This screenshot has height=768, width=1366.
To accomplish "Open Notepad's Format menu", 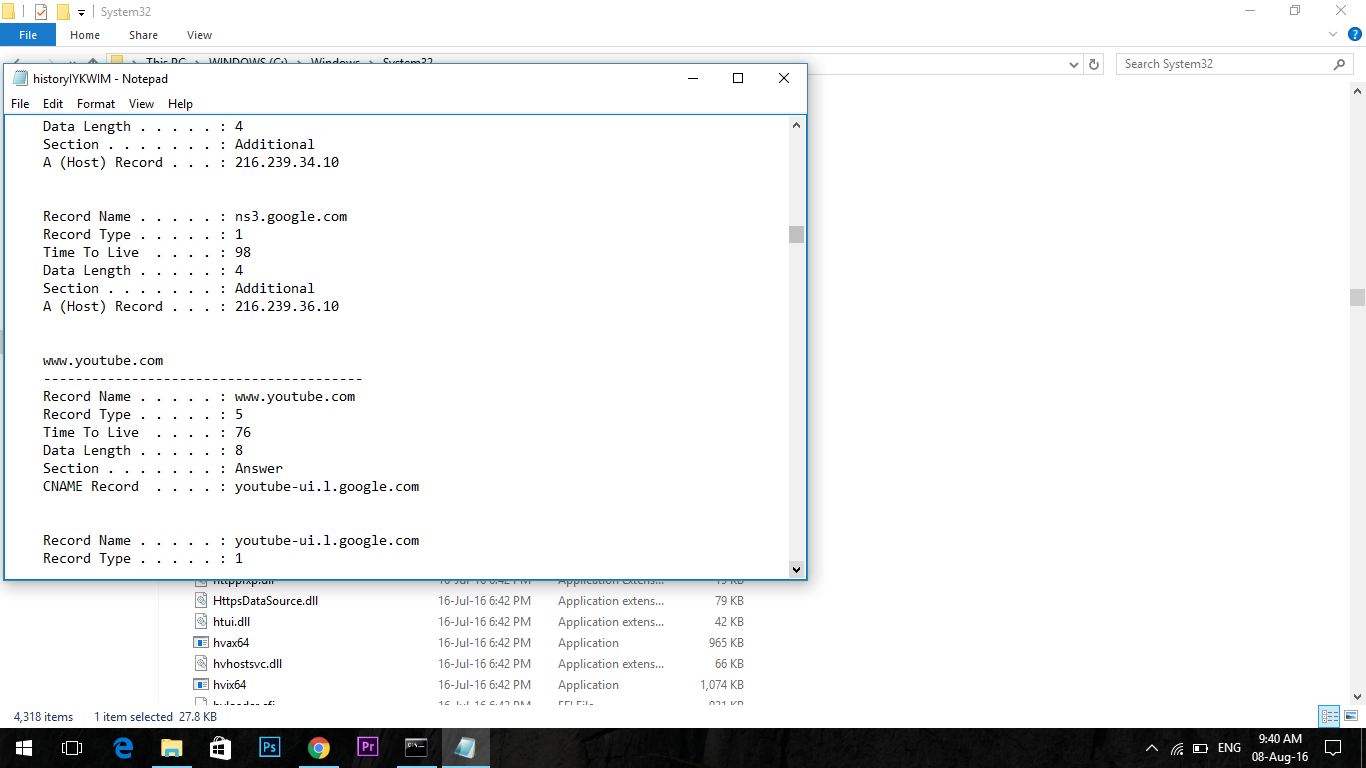I will coord(96,104).
